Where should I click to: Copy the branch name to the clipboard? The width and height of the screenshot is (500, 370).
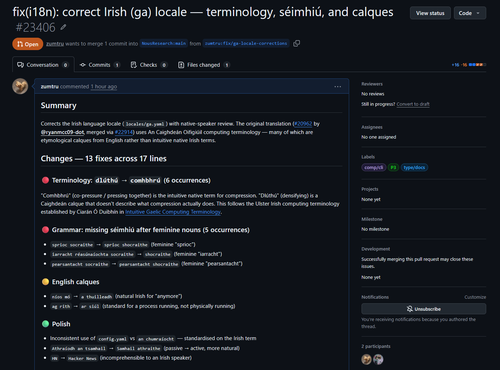click(x=296, y=43)
